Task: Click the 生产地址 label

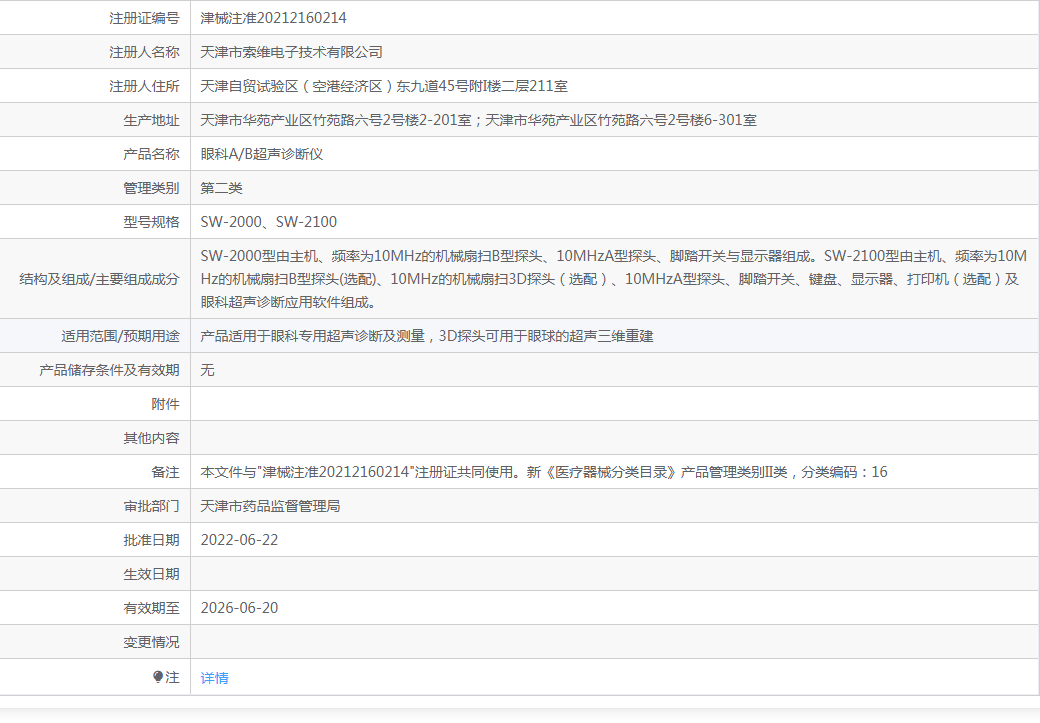Action: (151, 120)
